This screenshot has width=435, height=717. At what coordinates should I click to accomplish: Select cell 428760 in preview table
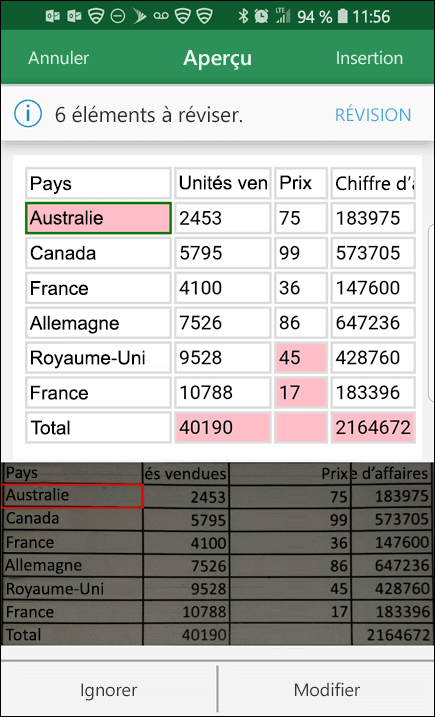[x=373, y=358]
